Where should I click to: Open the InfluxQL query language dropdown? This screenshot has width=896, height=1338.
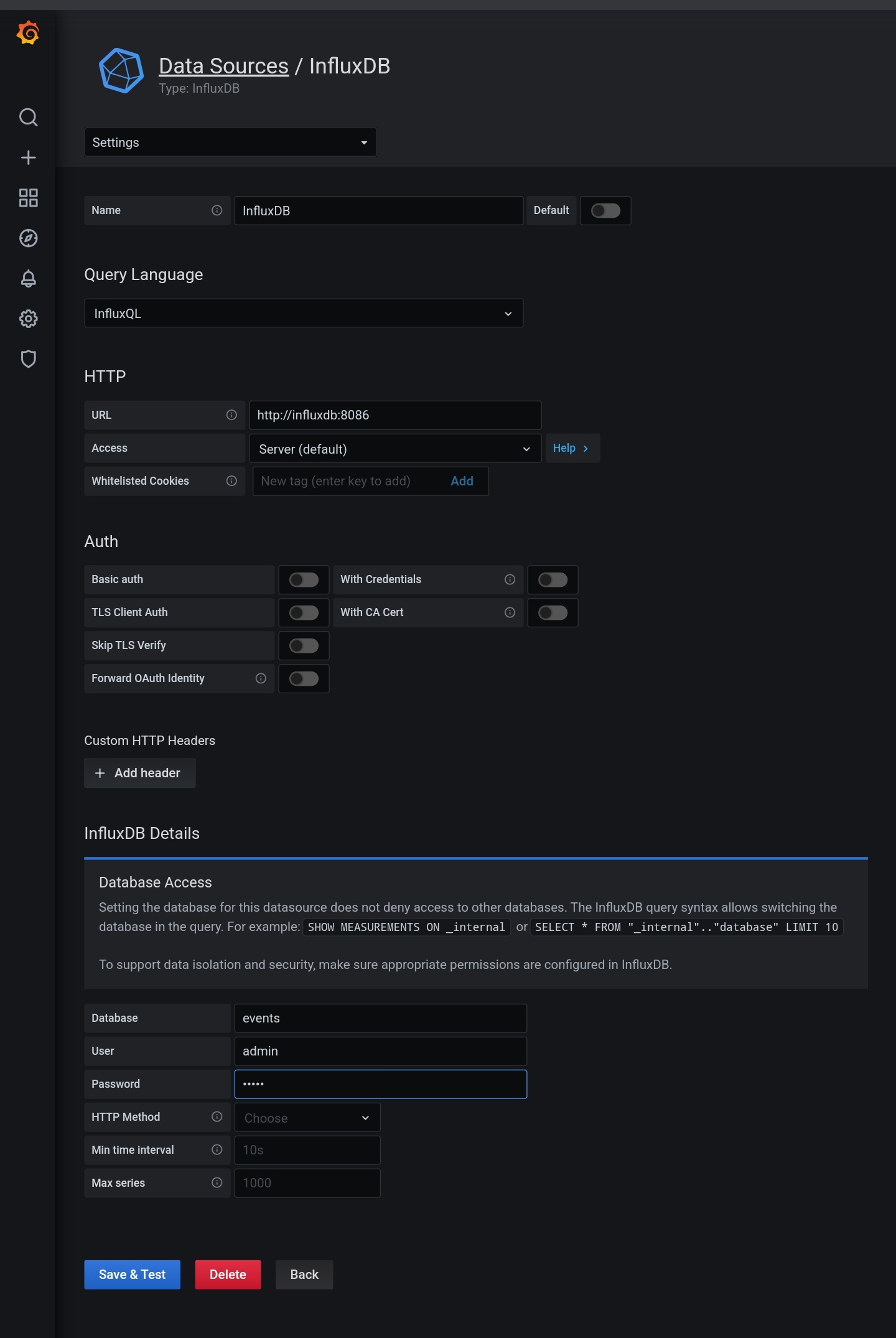[x=304, y=313]
